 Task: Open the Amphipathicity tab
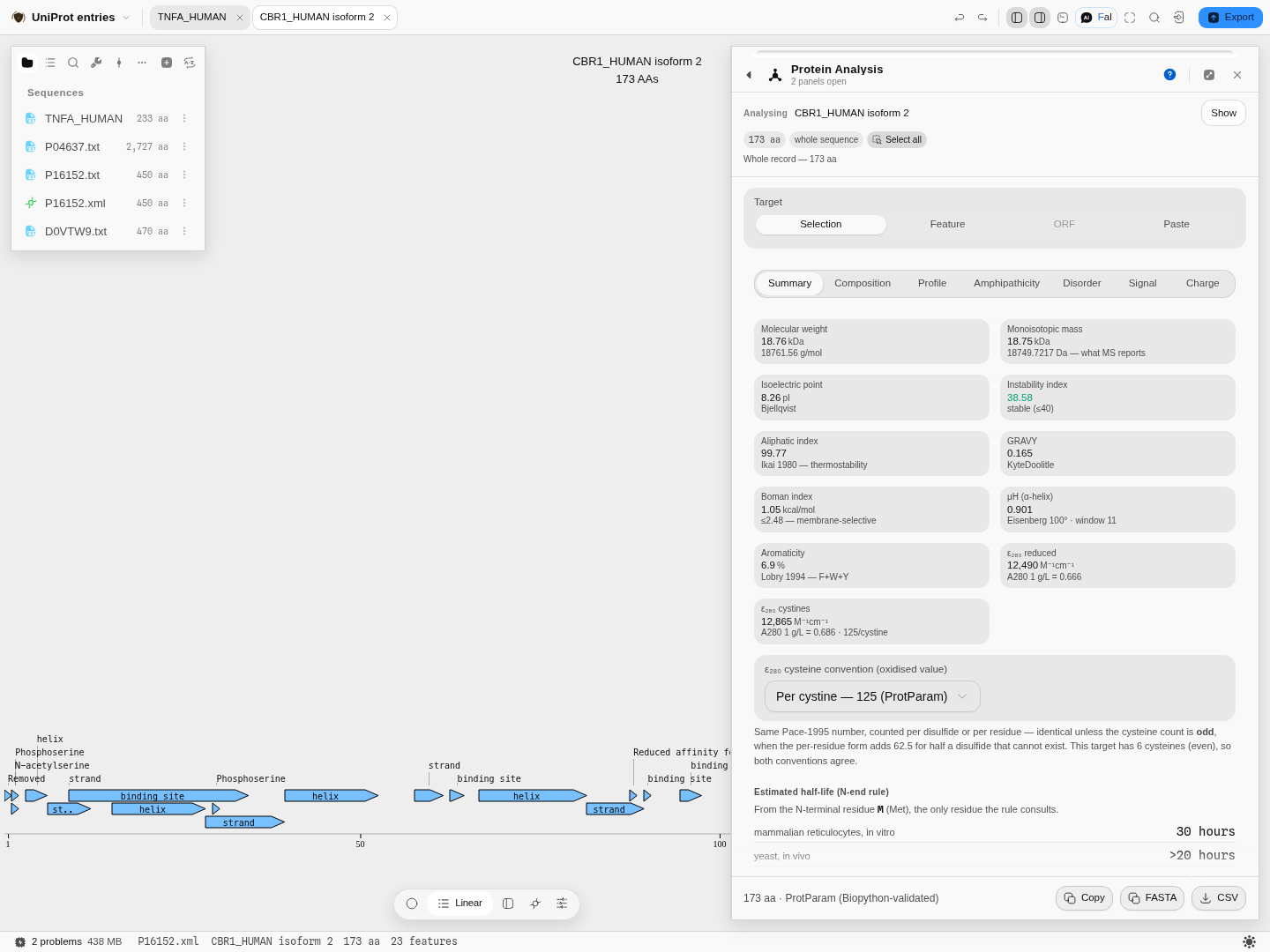pos(1006,284)
